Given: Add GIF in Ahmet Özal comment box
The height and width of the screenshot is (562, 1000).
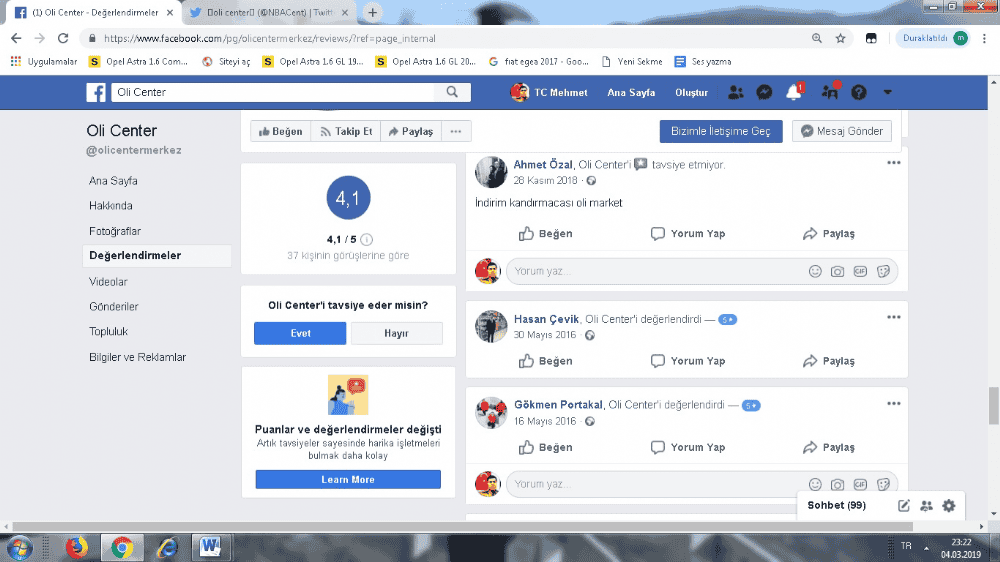Looking at the screenshot, I should 860,272.
